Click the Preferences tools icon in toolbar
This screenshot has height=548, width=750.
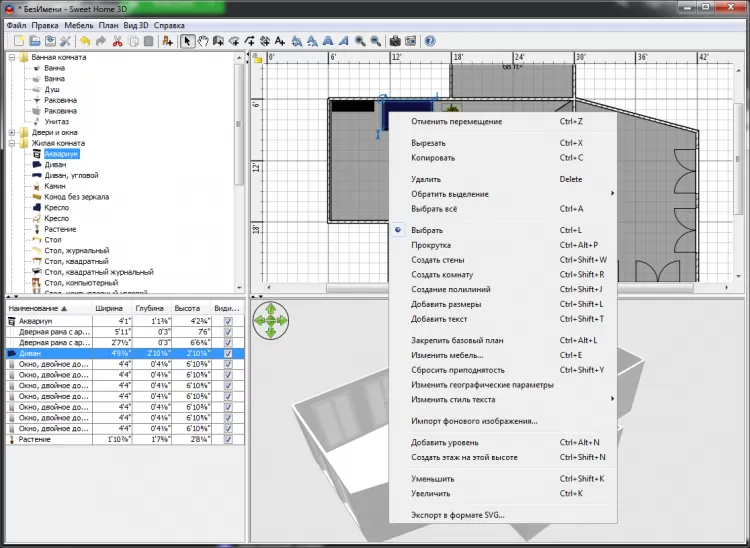pyautogui.click(x=65, y=41)
